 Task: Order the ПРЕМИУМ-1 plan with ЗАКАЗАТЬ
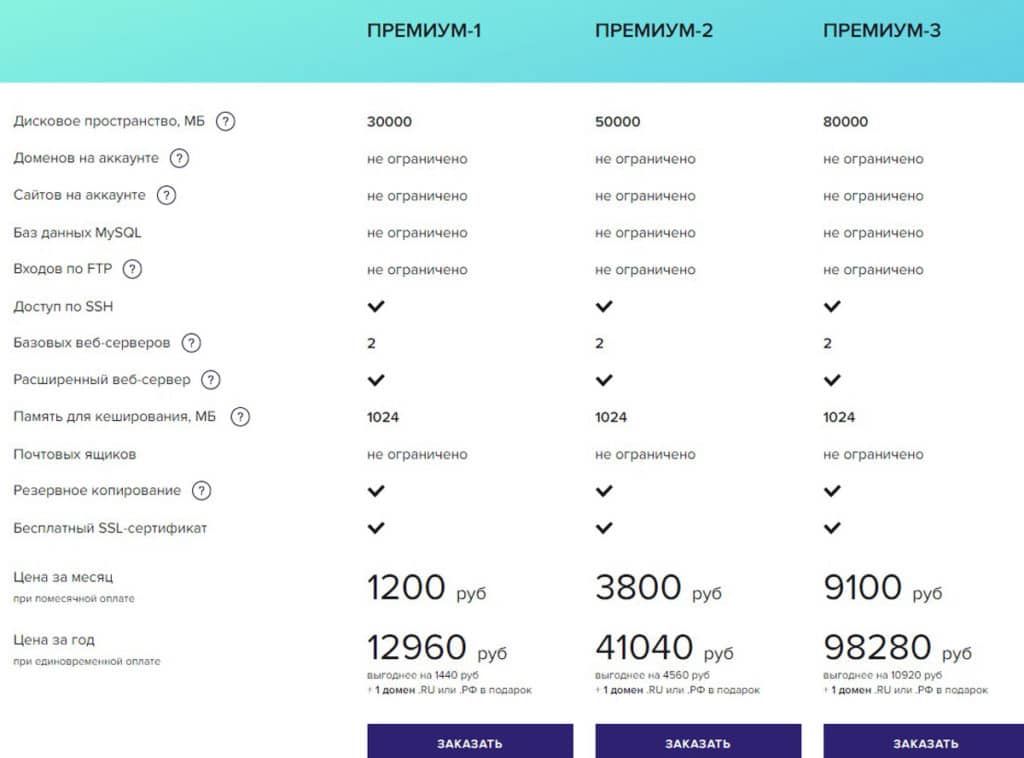tap(470, 742)
